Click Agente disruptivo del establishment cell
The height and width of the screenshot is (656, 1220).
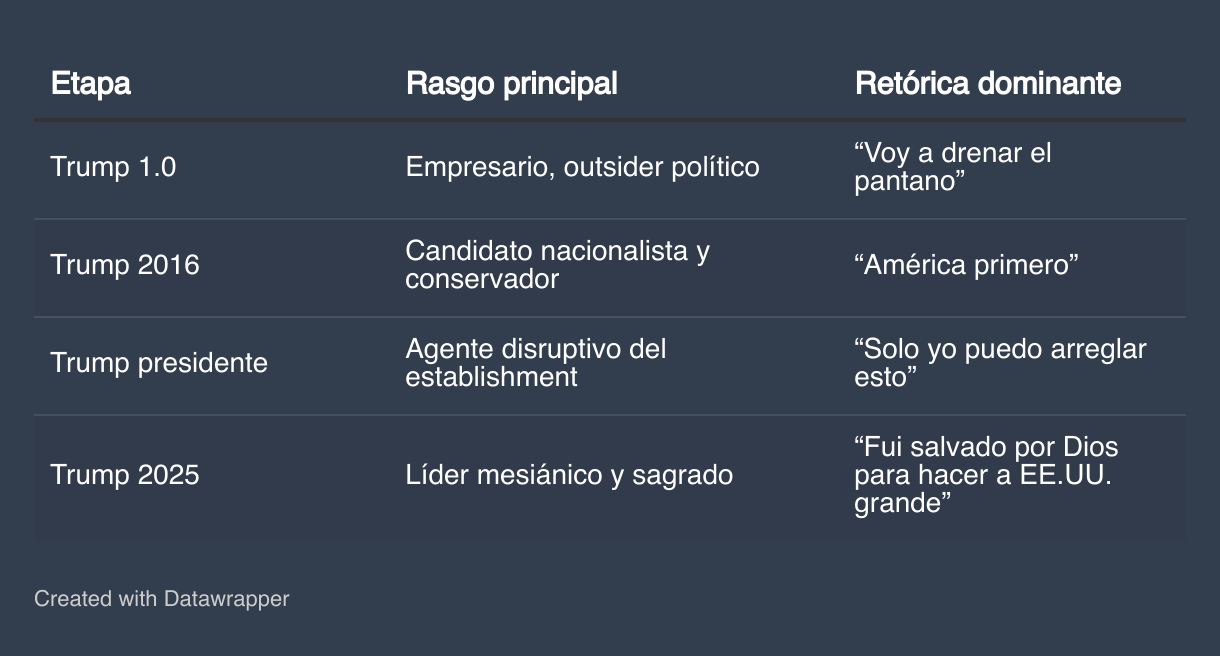(x=535, y=362)
